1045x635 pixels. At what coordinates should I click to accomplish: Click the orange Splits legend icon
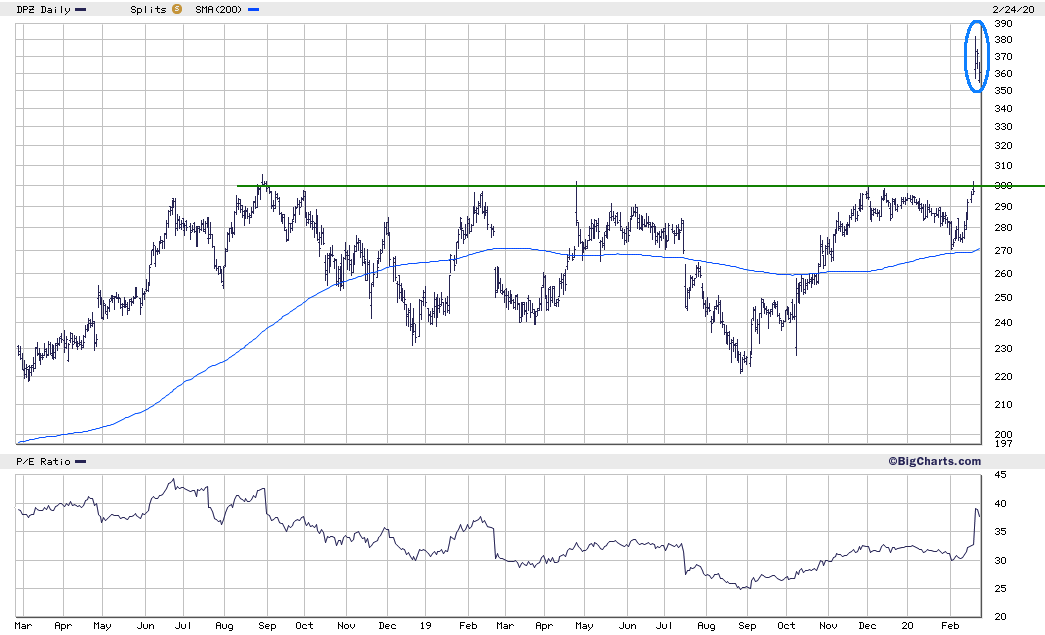[x=177, y=9]
